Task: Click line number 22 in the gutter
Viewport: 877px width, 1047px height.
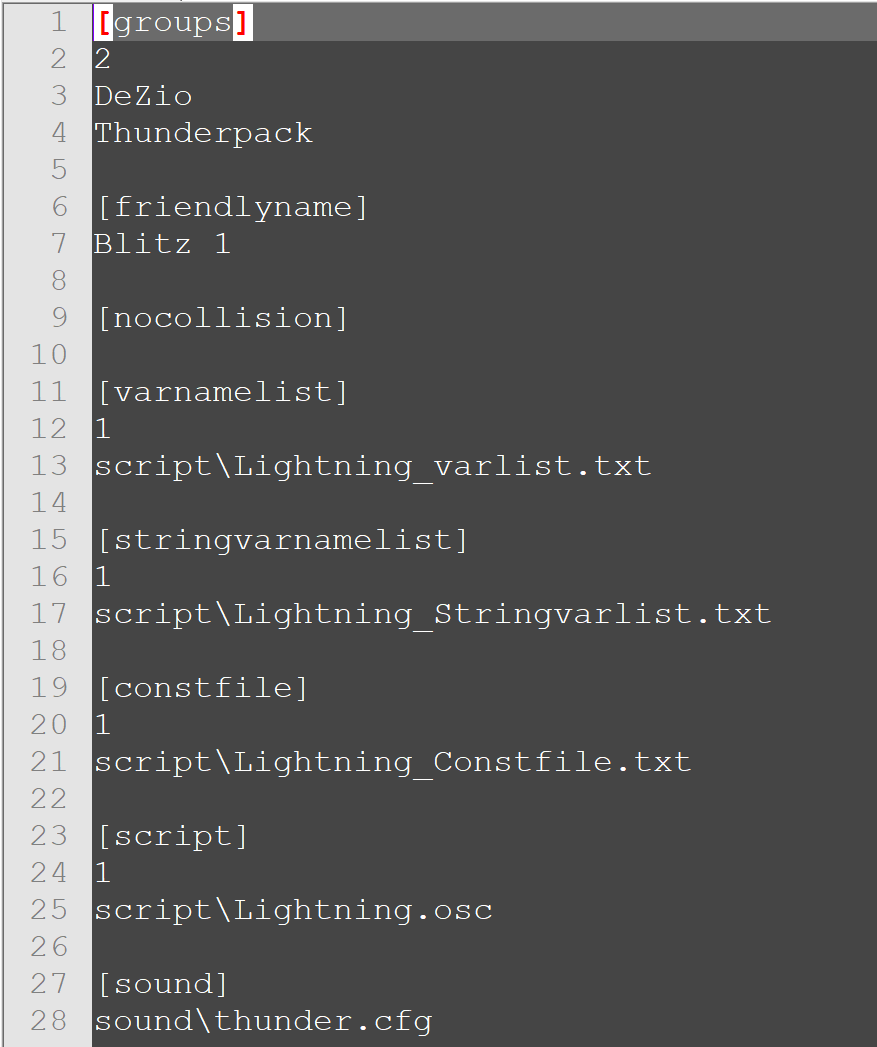Action: coord(48,799)
